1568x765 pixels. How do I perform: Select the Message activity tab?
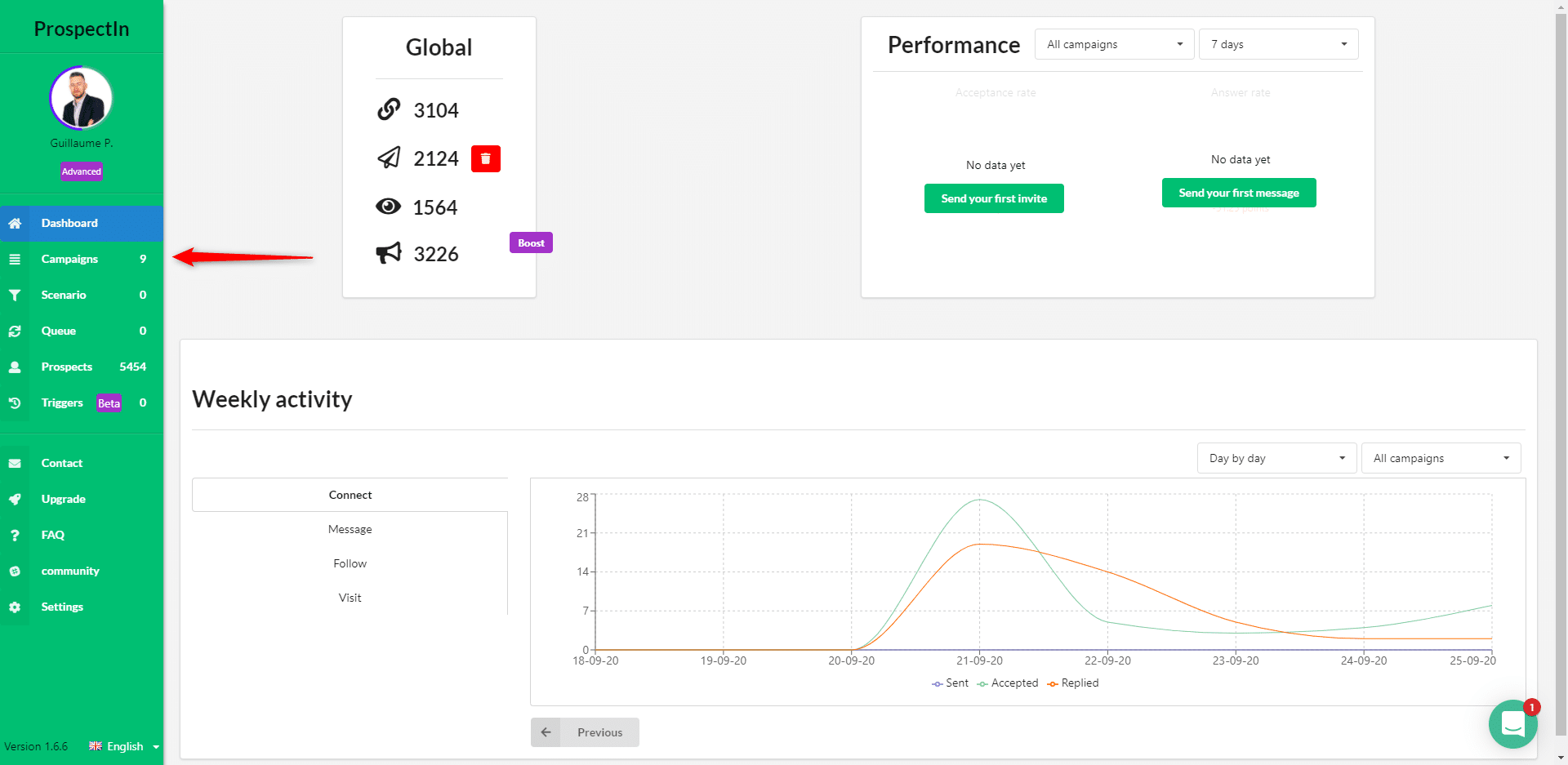pos(350,529)
